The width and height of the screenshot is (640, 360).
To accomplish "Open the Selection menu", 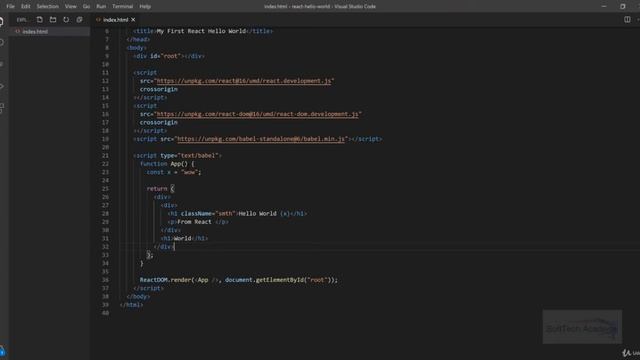I will 47,7.
